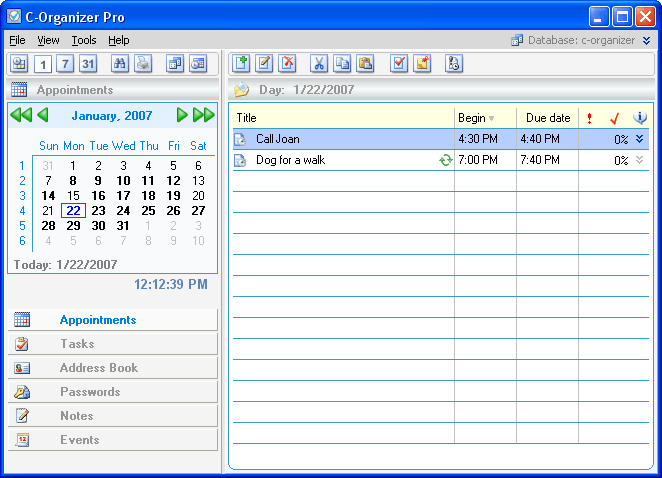Screen dimensions: 662x478
Task: Expand the Database: c-organizer dropdown chevron
Action: tap(646, 40)
